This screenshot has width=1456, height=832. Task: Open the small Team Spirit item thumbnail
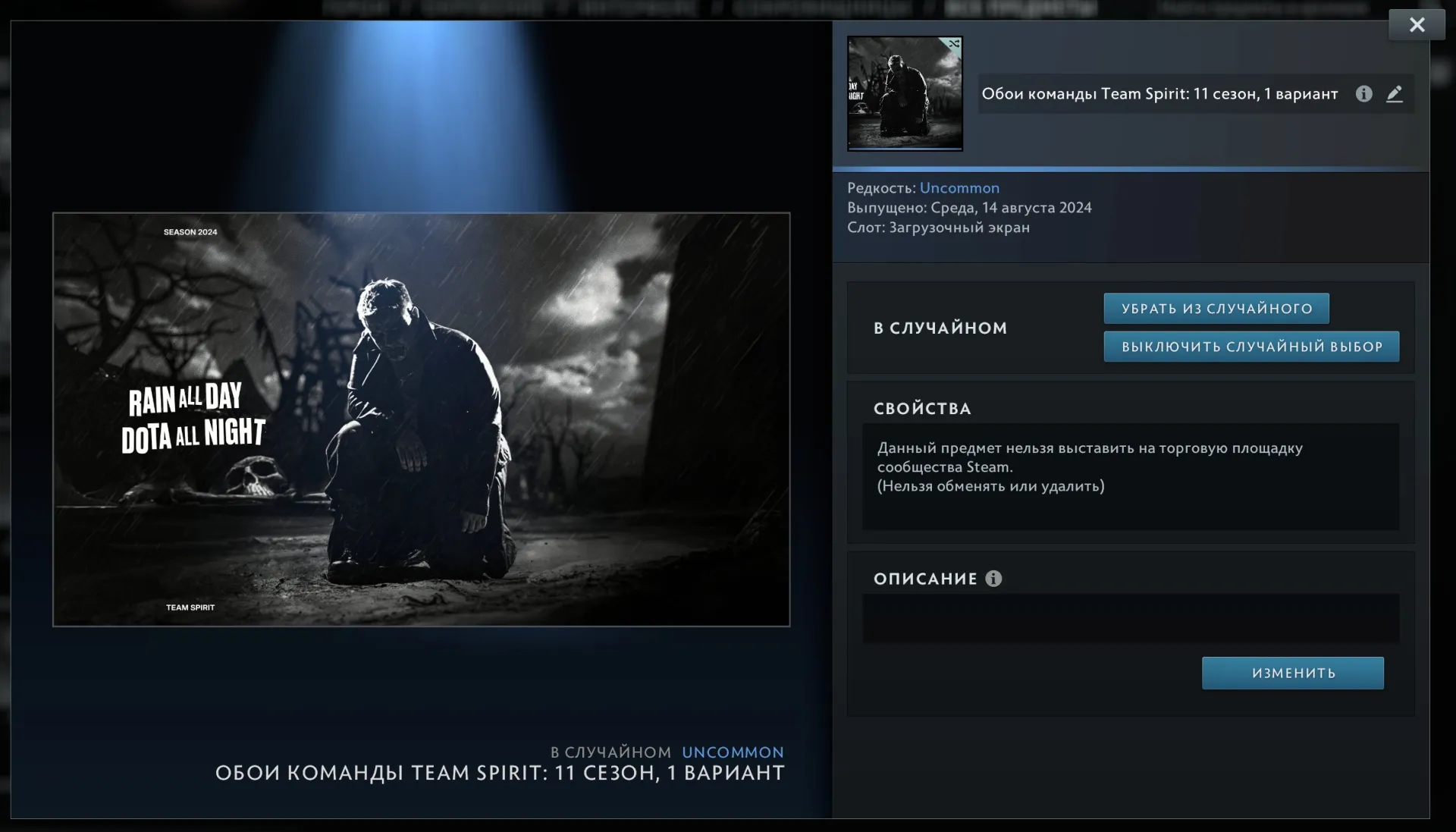[905, 93]
